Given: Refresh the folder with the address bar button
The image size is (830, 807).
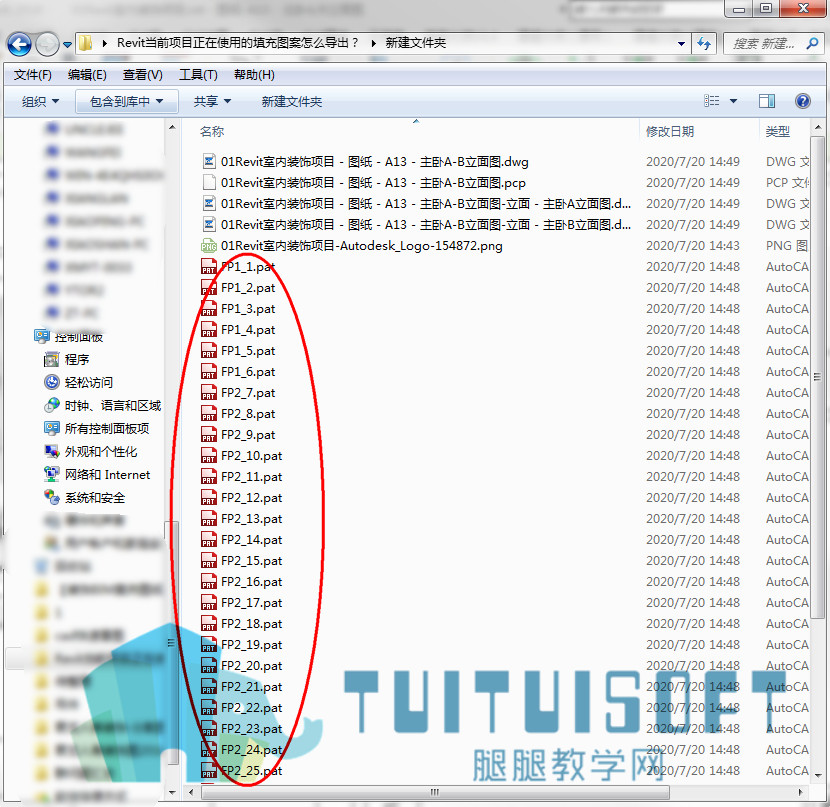Looking at the screenshot, I should click(x=704, y=43).
